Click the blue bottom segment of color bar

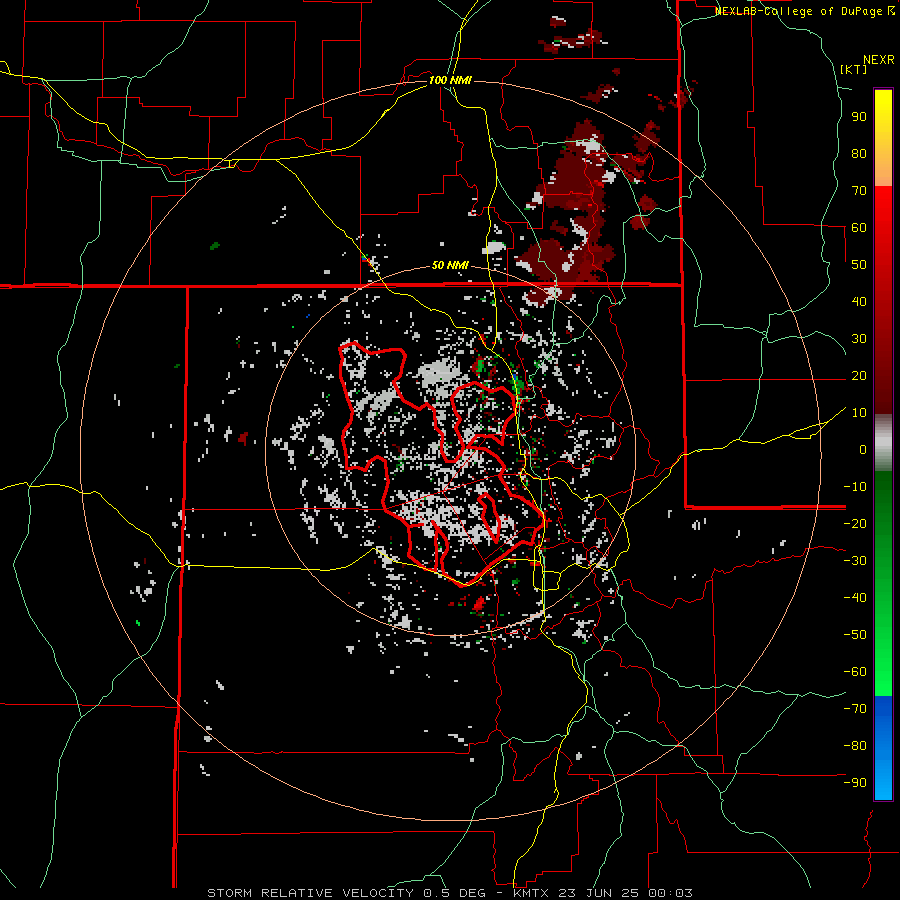point(883,747)
